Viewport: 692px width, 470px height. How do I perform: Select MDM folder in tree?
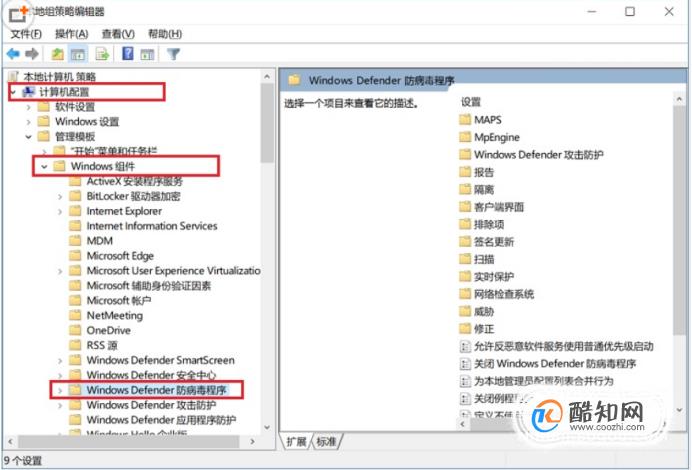99,241
